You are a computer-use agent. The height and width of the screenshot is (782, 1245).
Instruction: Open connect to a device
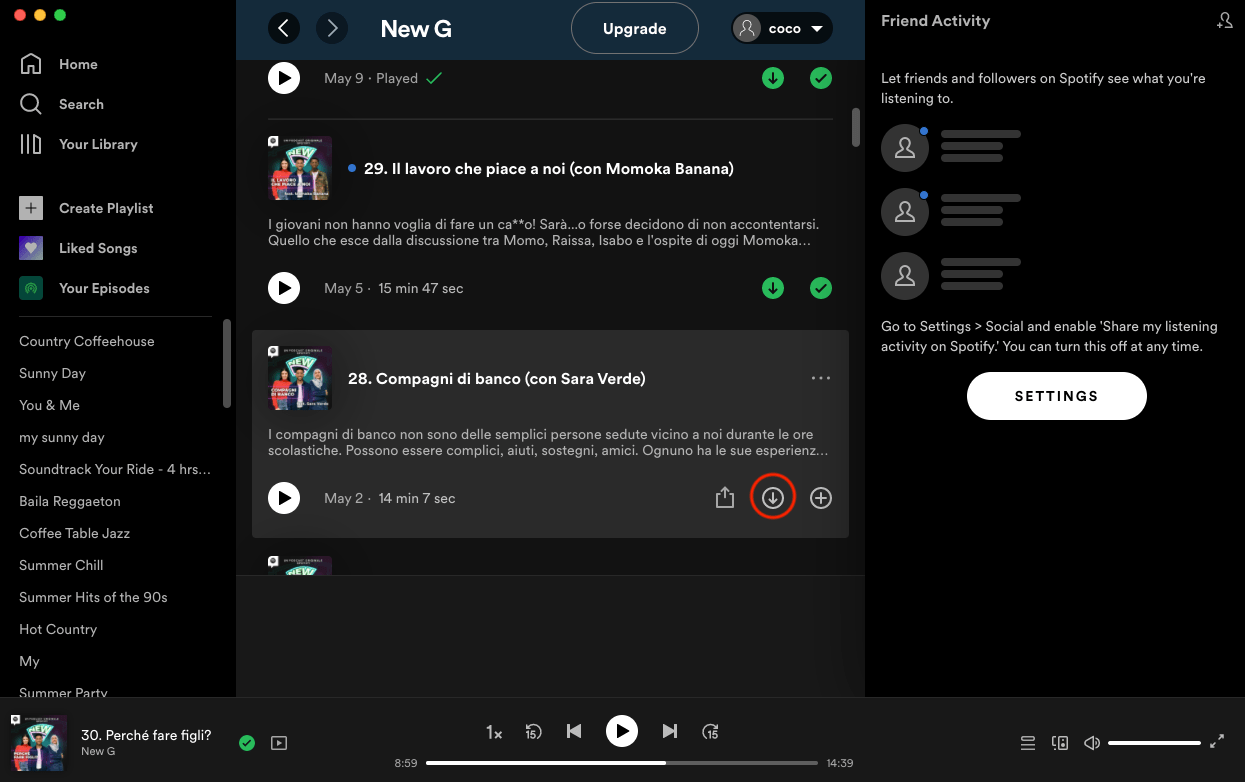pos(1060,743)
